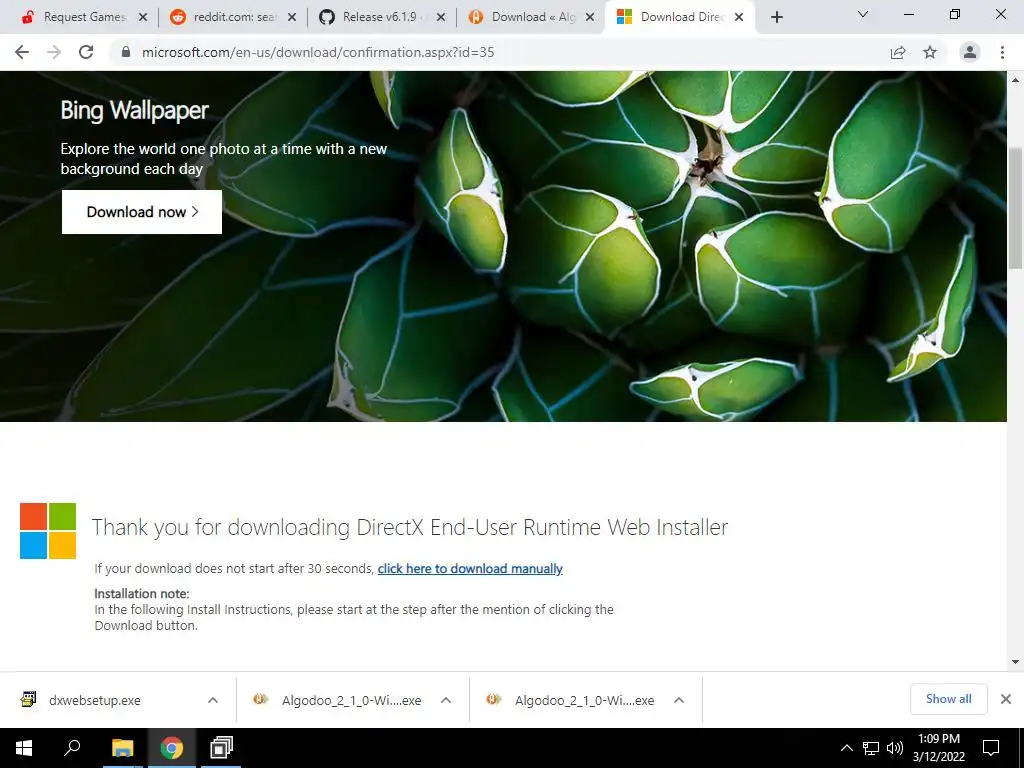Click the scrollbar down arrow
The image size is (1024, 768).
coord(1016,662)
